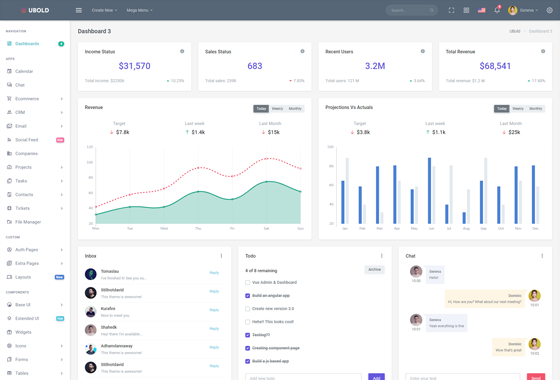
Task: Click the Income Status info icon
Action: (182, 51)
